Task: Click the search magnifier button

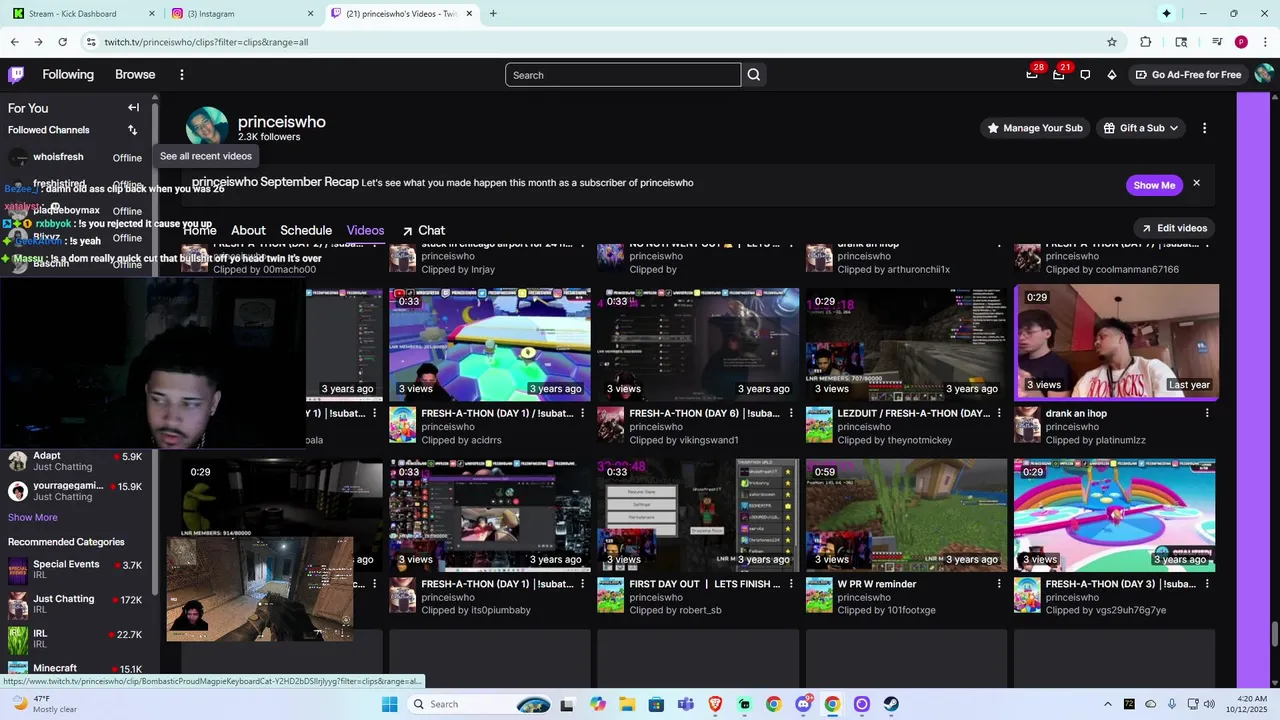Action: [754, 75]
